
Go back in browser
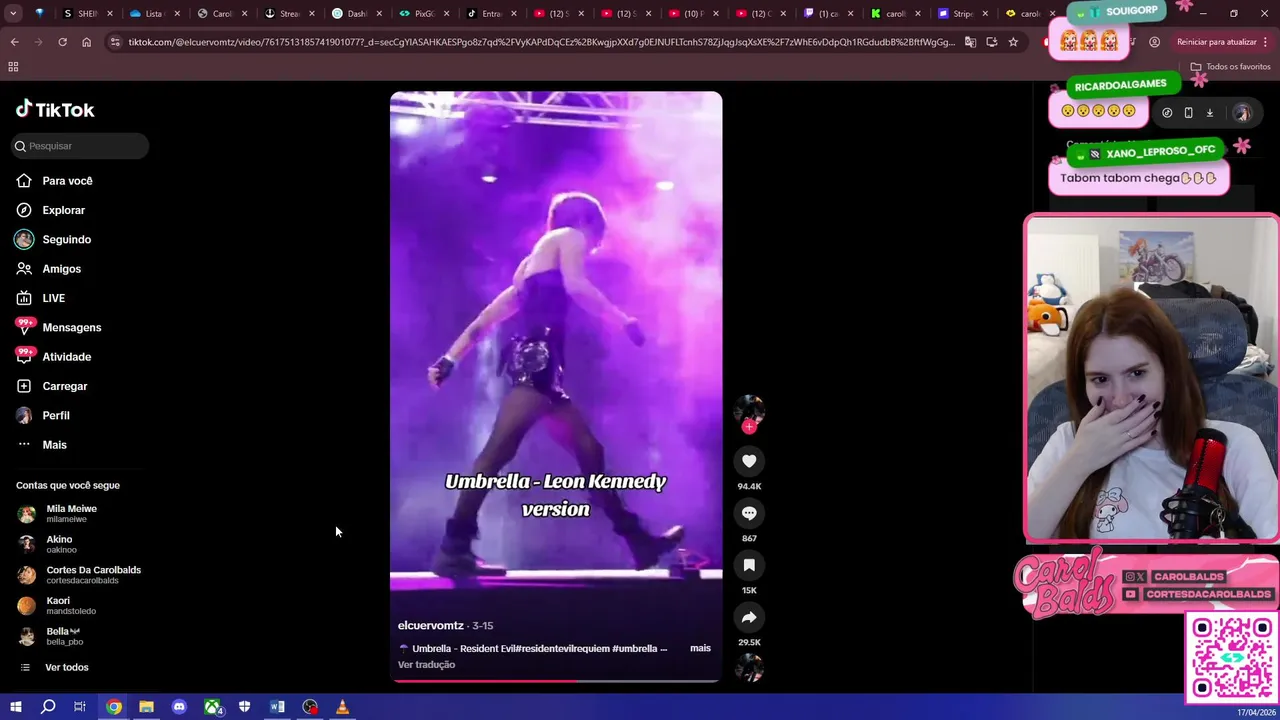pos(14,42)
